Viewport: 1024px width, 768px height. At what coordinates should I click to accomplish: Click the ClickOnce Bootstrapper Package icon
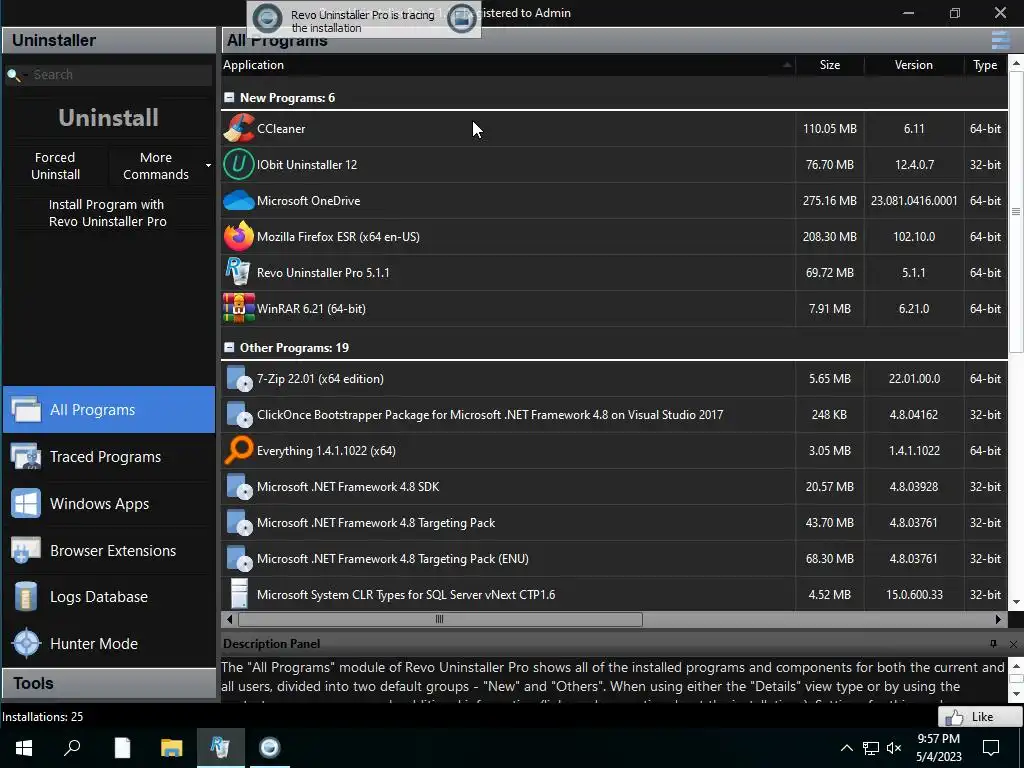pyautogui.click(x=238, y=415)
